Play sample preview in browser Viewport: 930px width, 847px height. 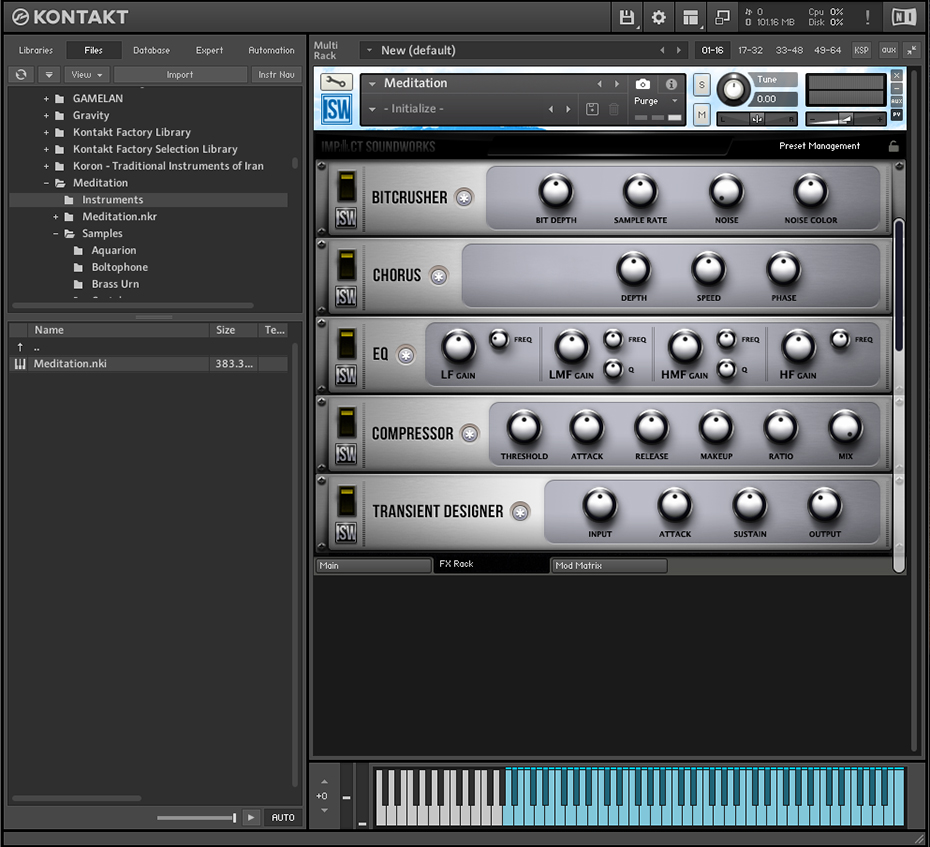click(251, 817)
